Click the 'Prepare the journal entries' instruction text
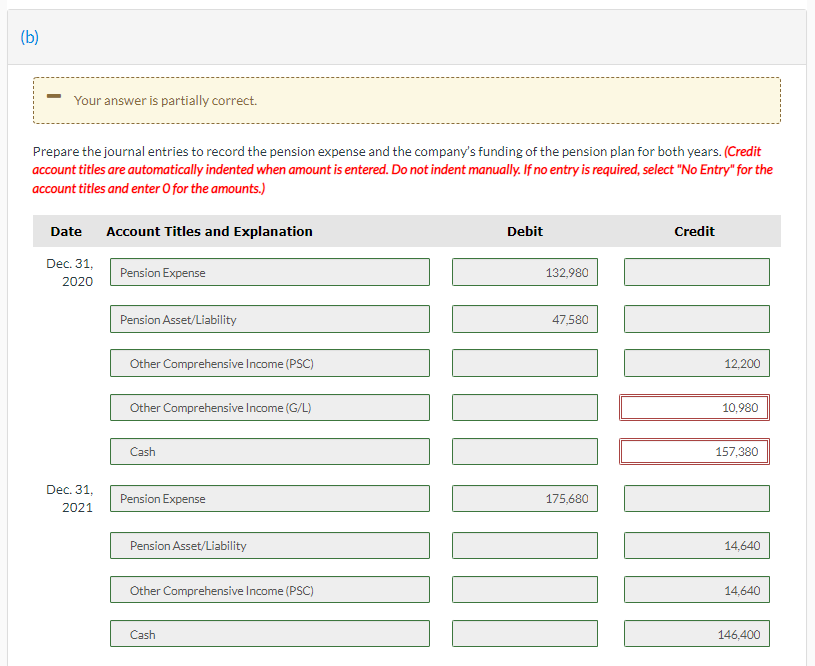 [377, 151]
